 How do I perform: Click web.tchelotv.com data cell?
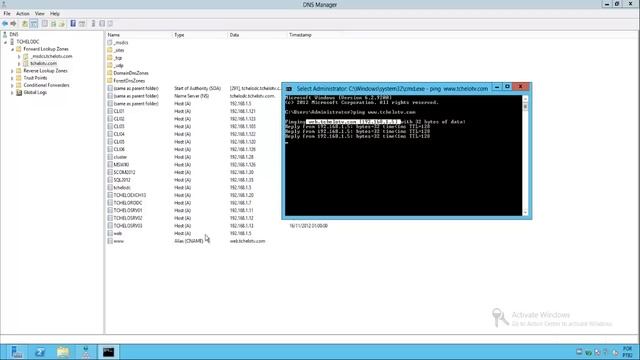coord(247,241)
